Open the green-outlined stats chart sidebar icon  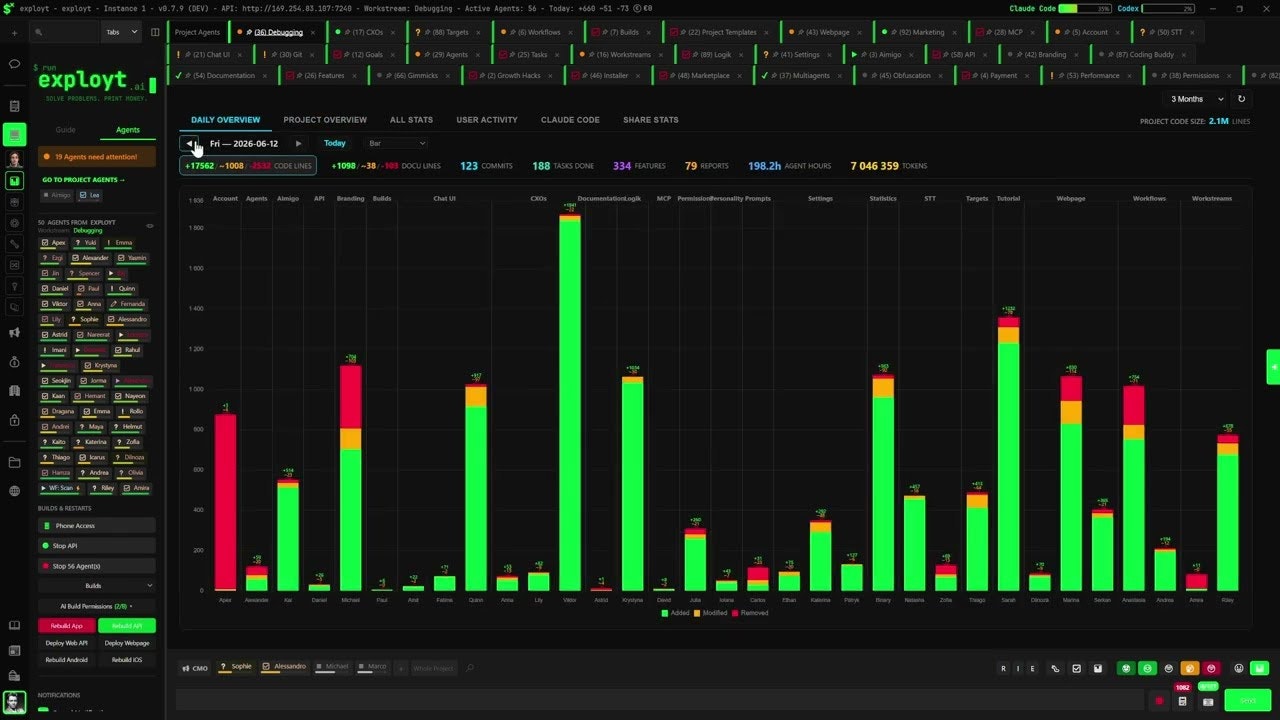(14, 181)
